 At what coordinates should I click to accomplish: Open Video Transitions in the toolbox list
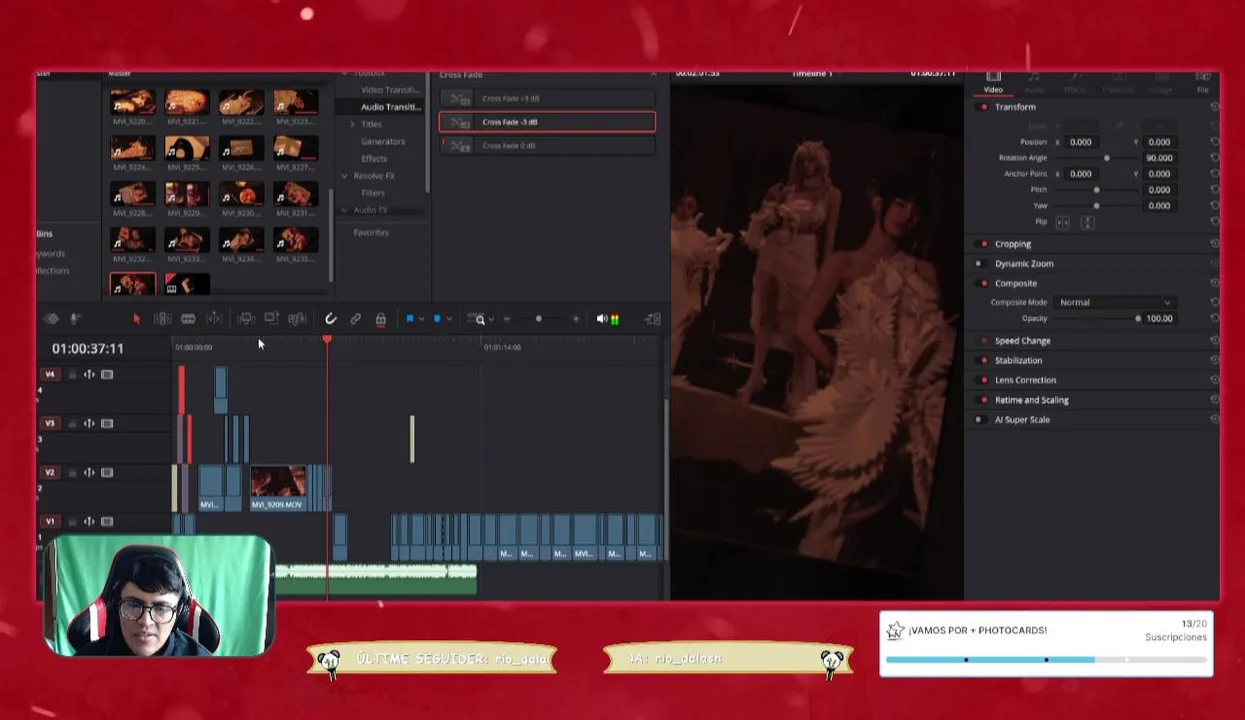390,90
